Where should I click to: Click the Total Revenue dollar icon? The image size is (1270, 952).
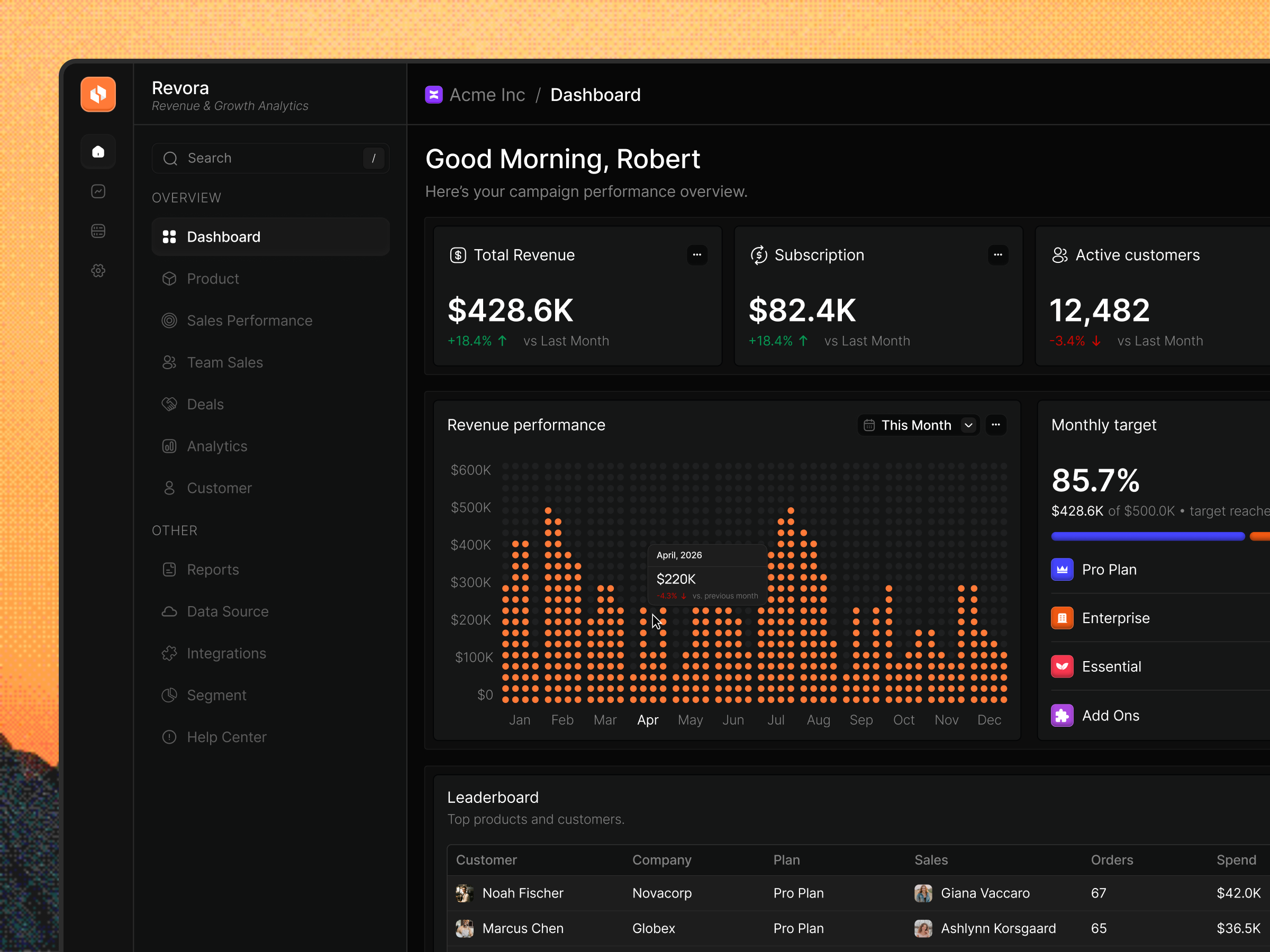458,255
